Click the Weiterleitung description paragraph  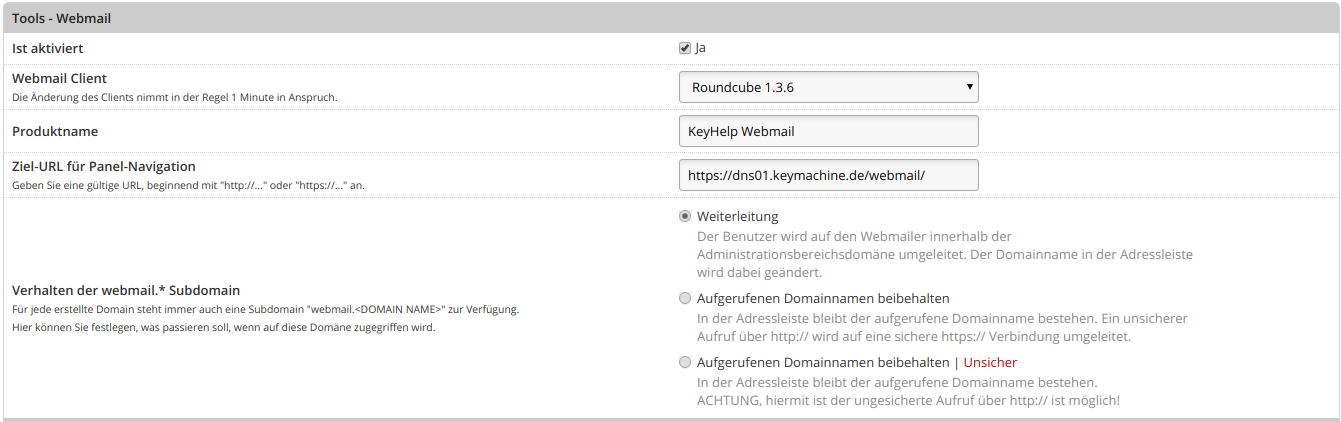pos(944,254)
